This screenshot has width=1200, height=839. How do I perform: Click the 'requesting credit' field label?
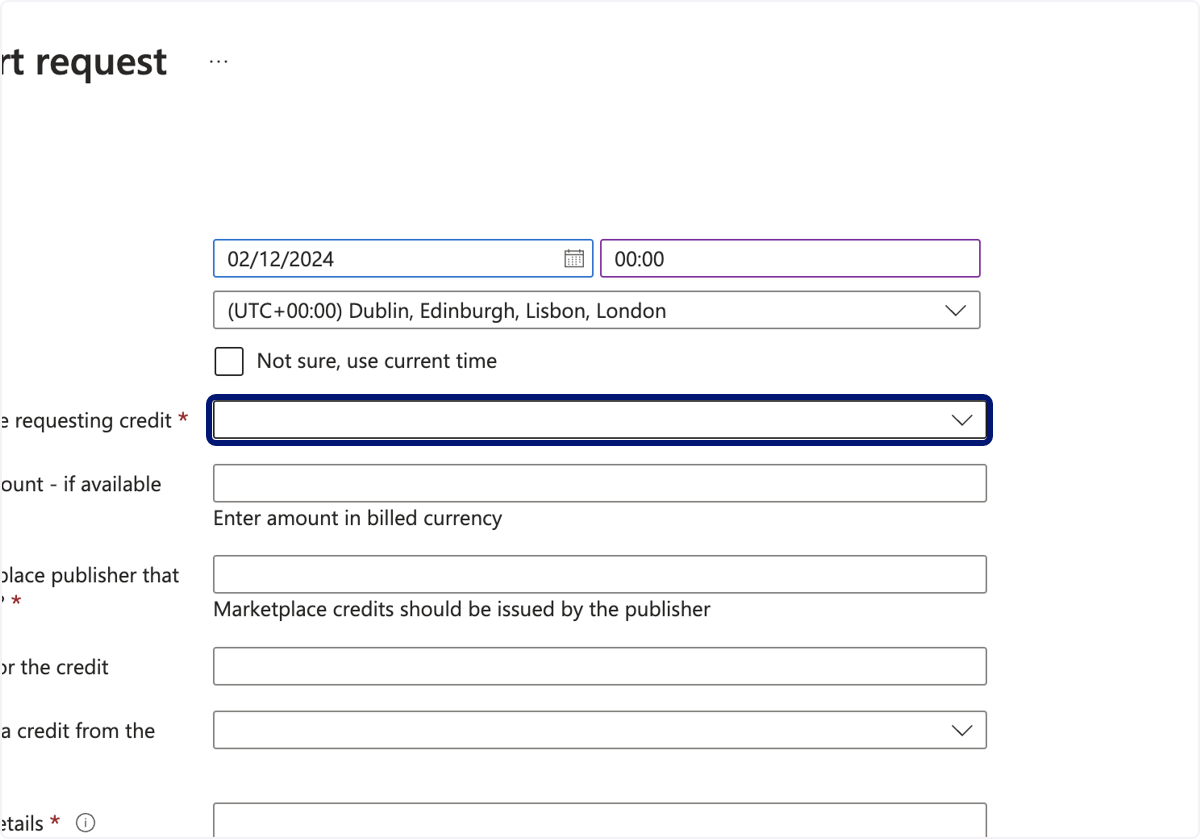click(94, 421)
